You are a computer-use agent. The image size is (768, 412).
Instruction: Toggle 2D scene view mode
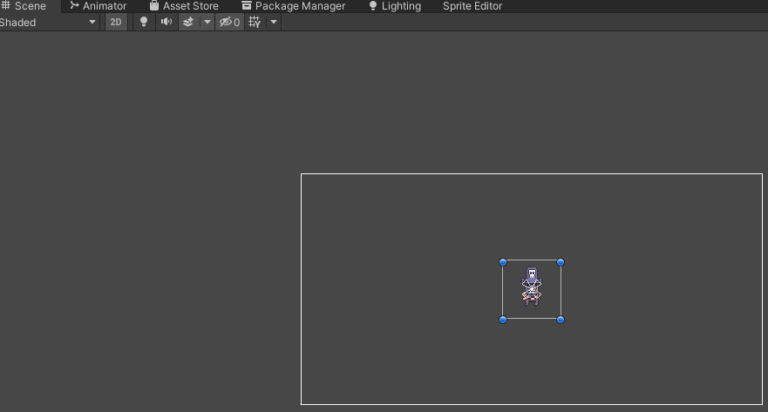(116, 22)
